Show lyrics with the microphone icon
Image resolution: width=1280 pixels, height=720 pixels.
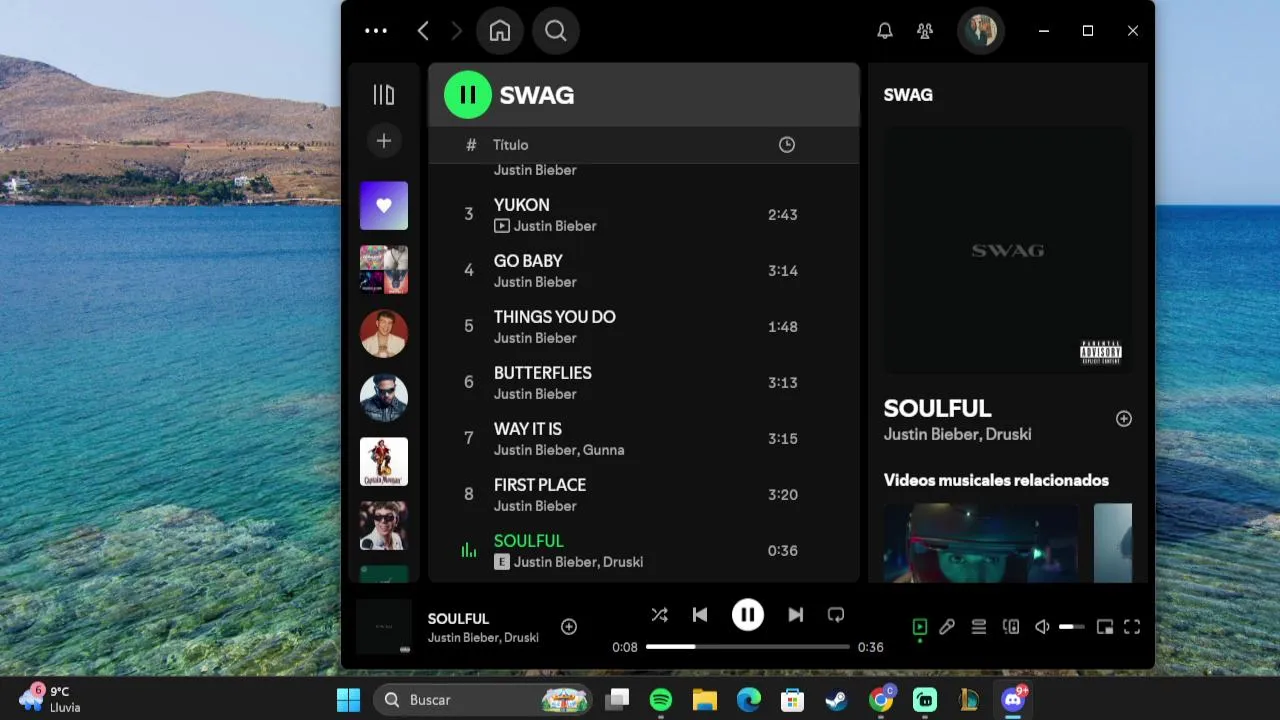(947, 627)
